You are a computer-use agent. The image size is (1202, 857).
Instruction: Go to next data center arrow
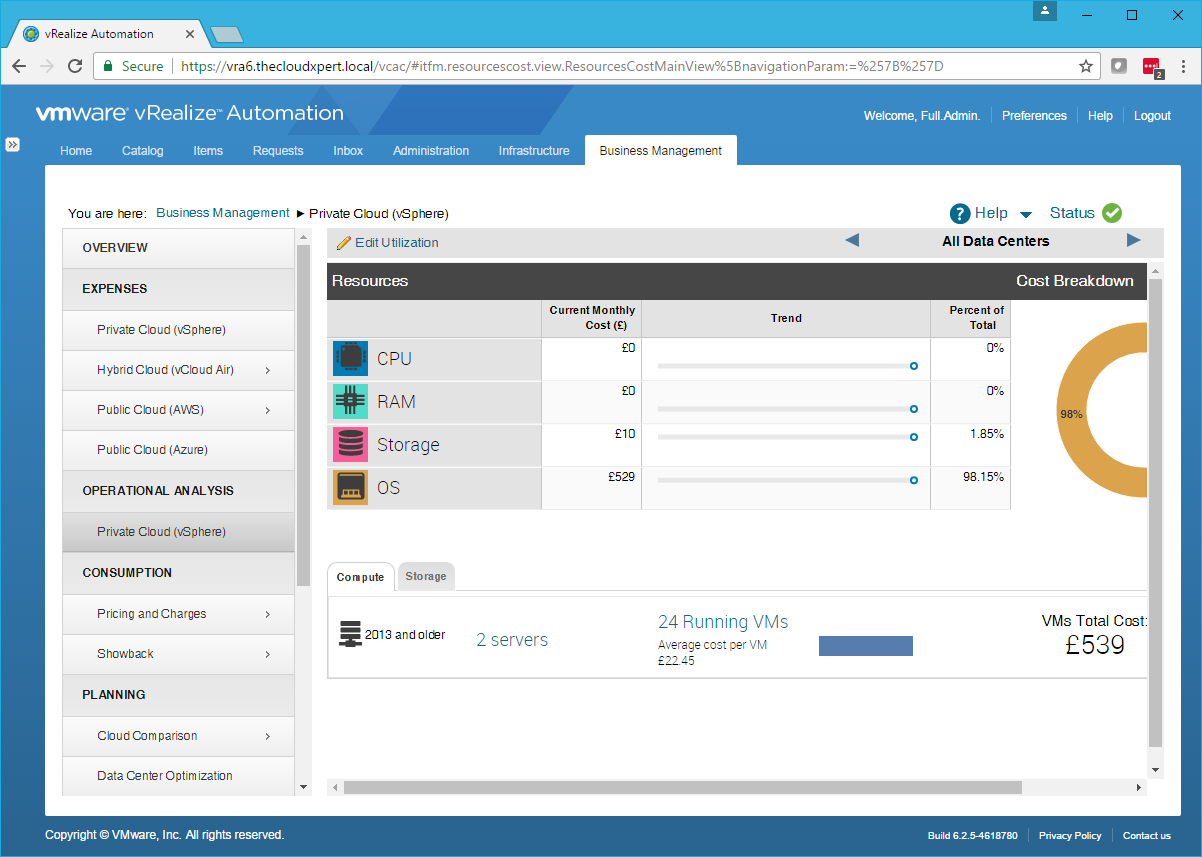pyautogui.click(x=1133, y=241)
